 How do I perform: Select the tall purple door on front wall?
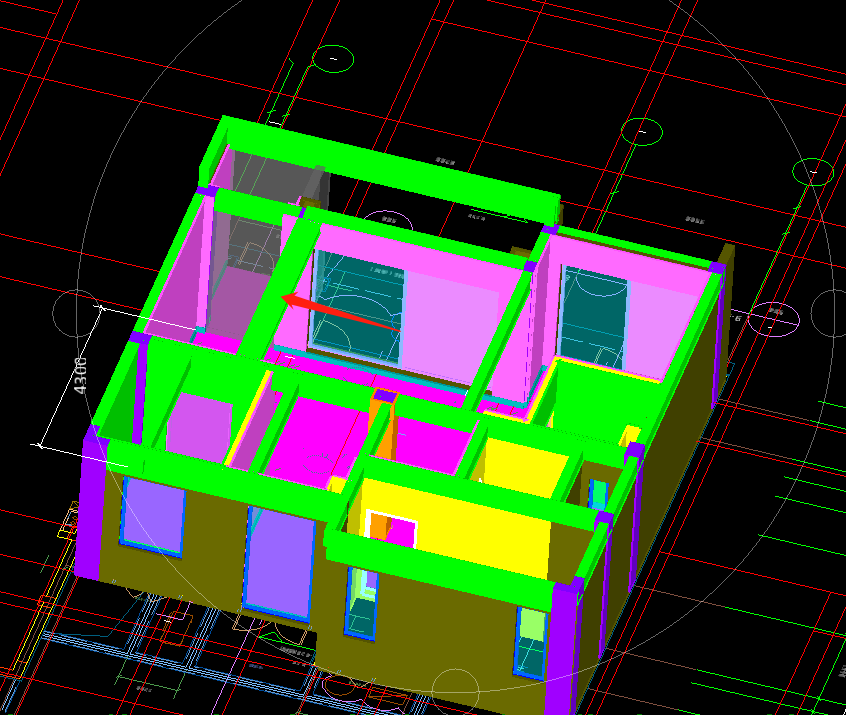click(x=278, y=563)
